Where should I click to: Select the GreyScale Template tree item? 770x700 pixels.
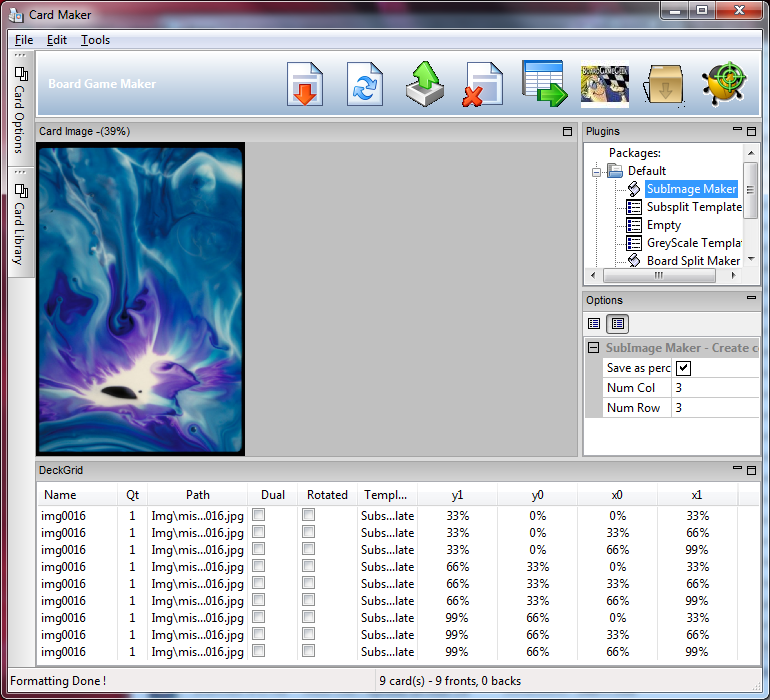click(694, 243)
